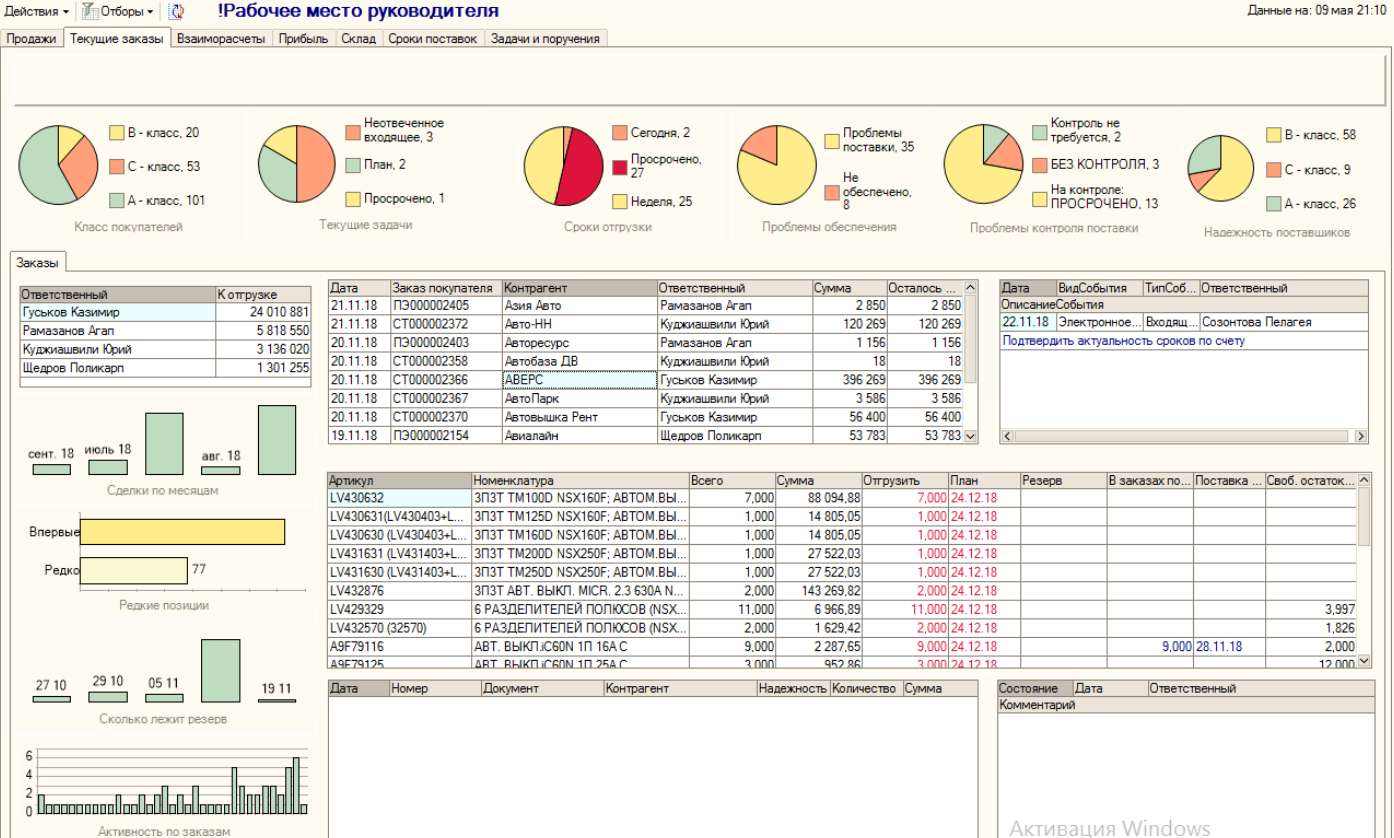Select the АВЕРС contractor cell

point(579,380)
